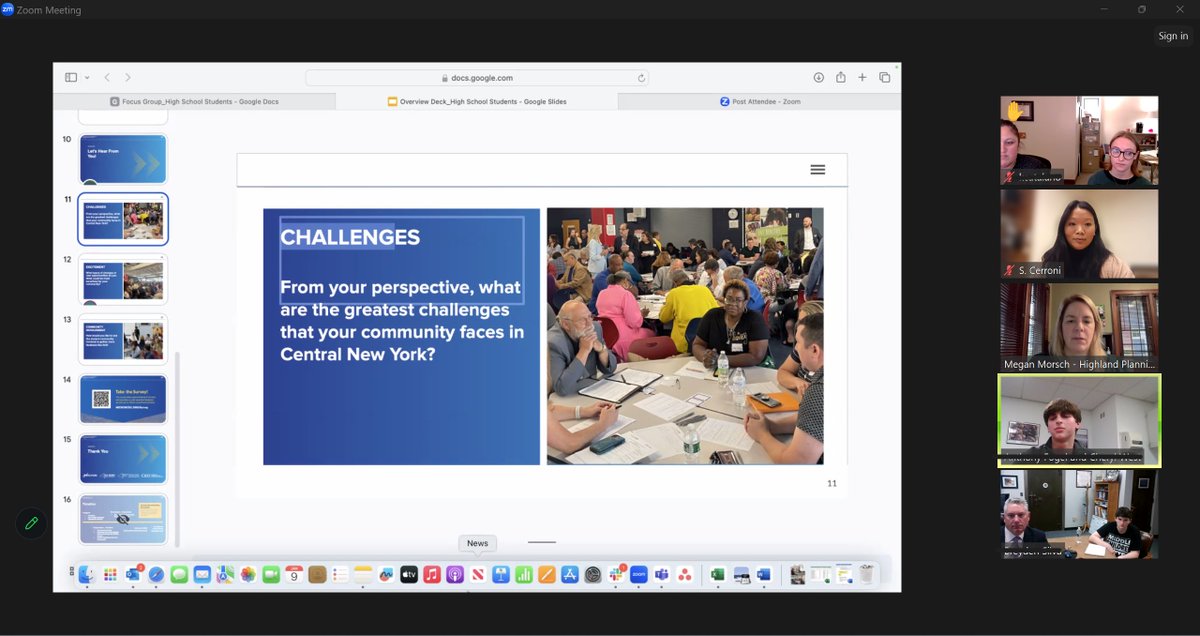
Task: Open Keynote from the Dock
Action: (501, 574)
